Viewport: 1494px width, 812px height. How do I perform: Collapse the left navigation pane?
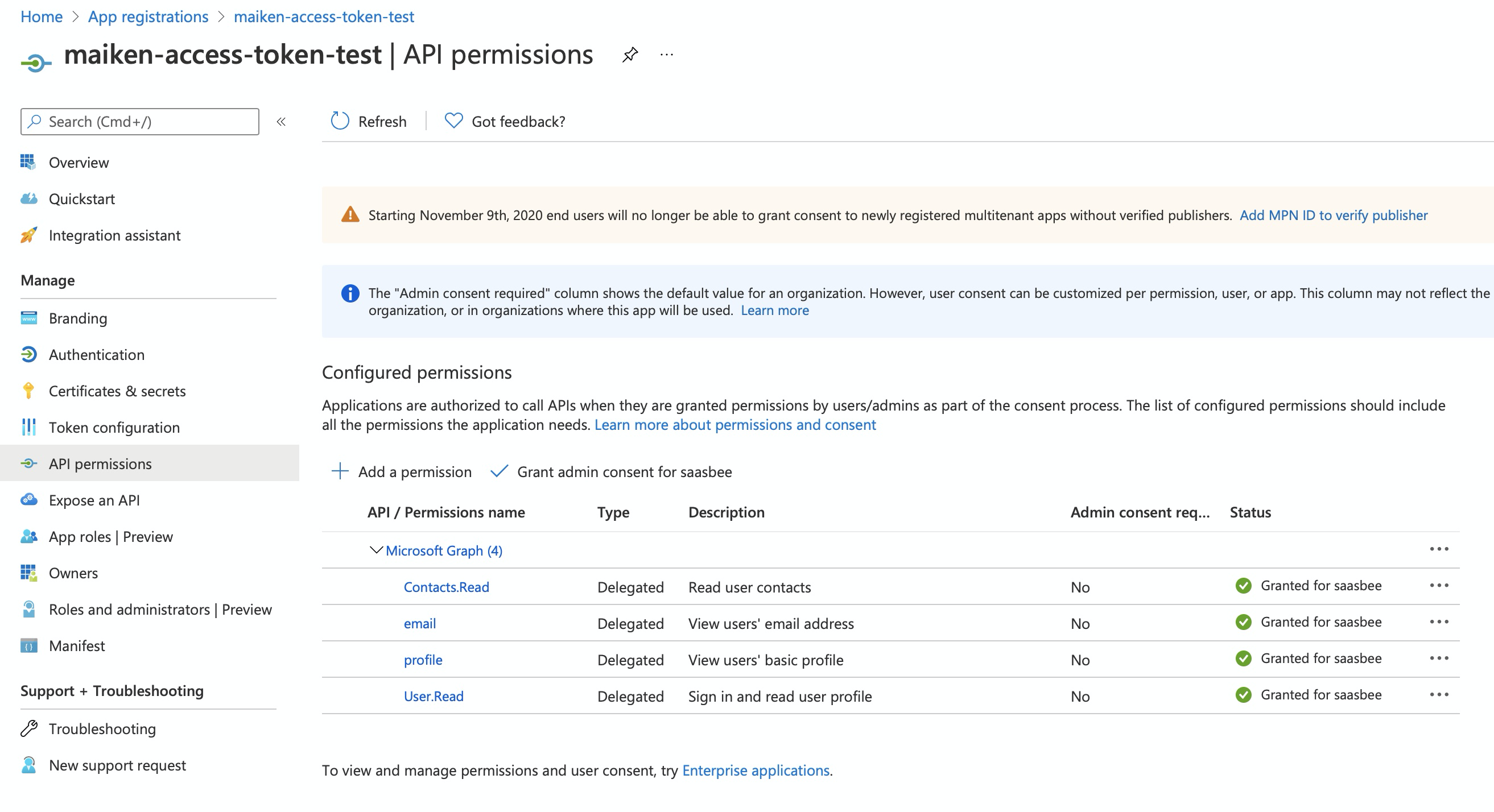280,122
